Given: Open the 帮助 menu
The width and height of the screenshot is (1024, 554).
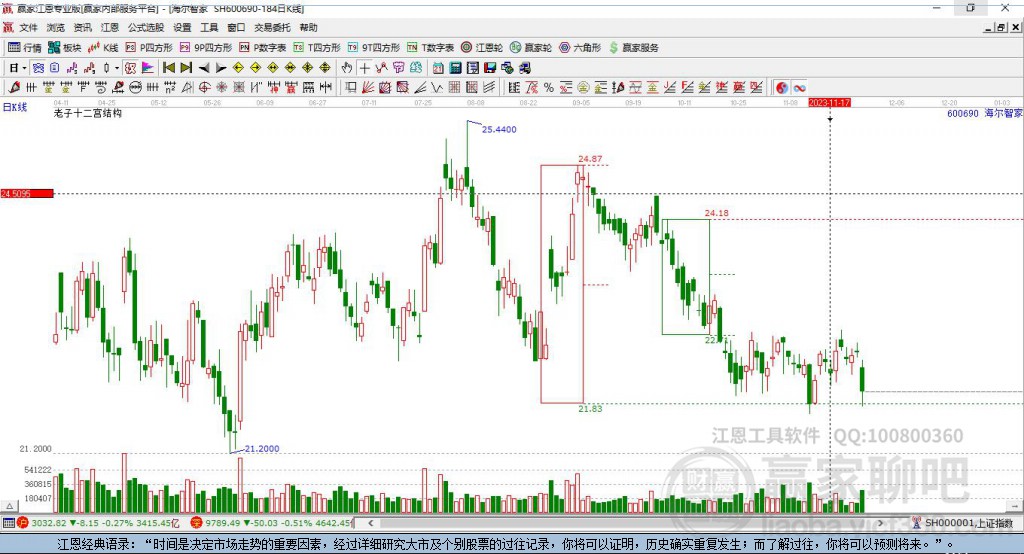Looking at the screenshot, I should click(x=308, y=27).
